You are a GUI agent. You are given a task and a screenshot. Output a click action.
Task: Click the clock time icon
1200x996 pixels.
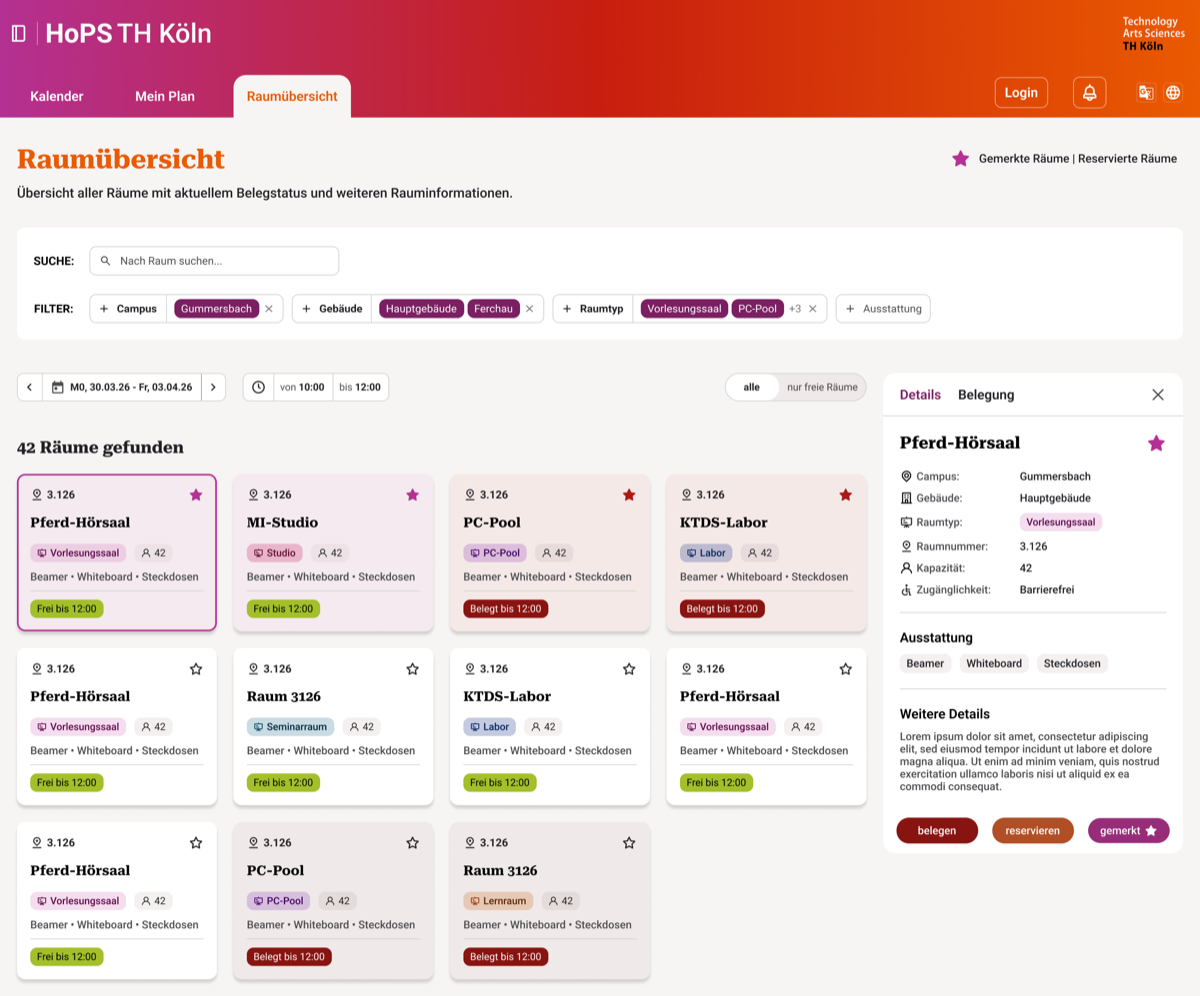pos(259,387)
